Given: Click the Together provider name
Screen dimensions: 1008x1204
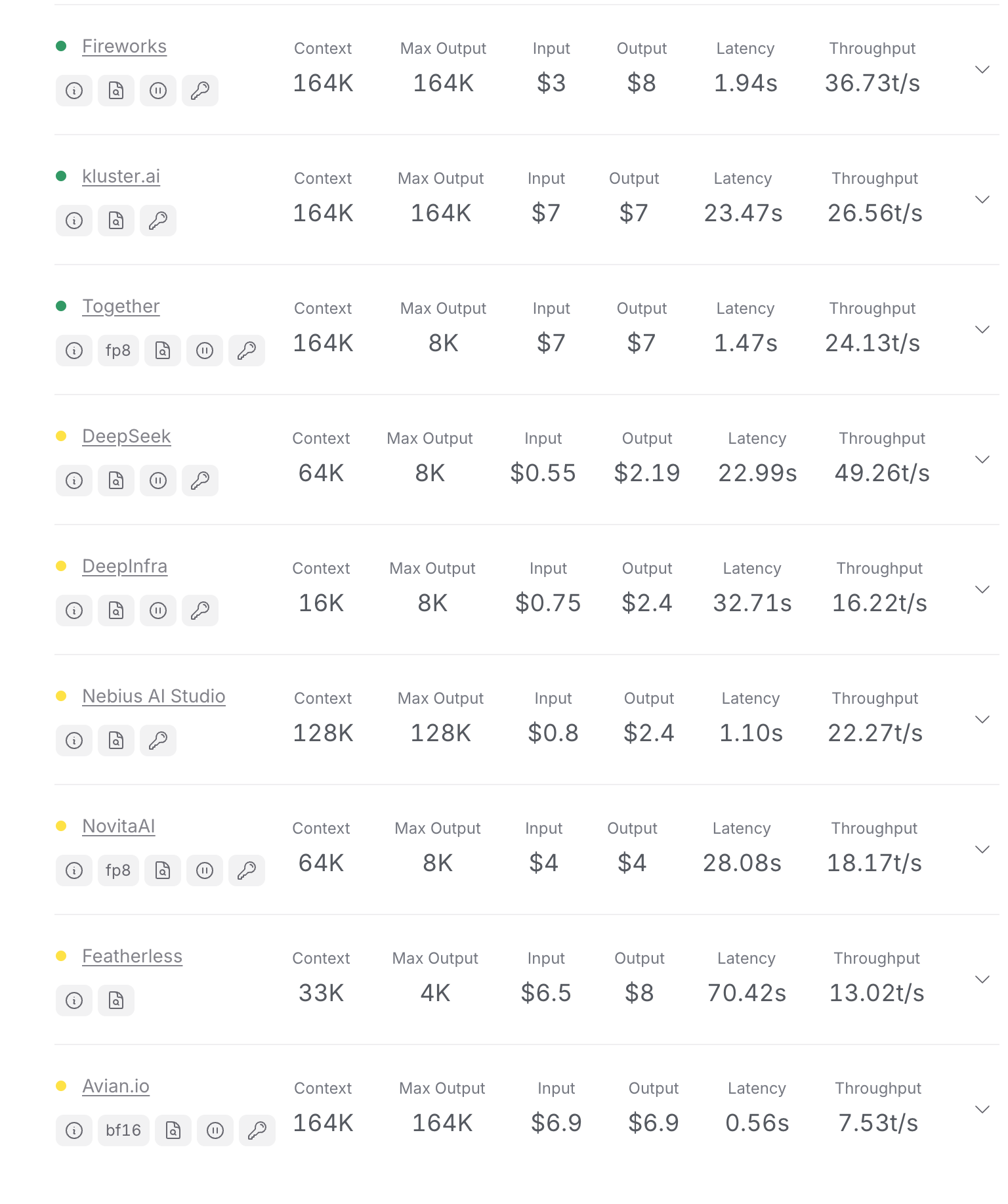Looking at the screenshot, I should pos(121,306).
